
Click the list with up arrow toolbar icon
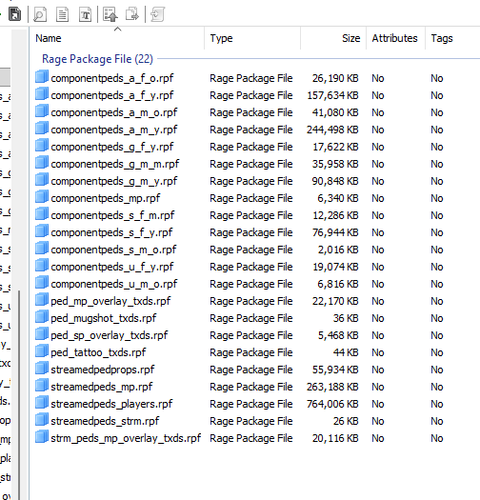click(x=110, y=15)
